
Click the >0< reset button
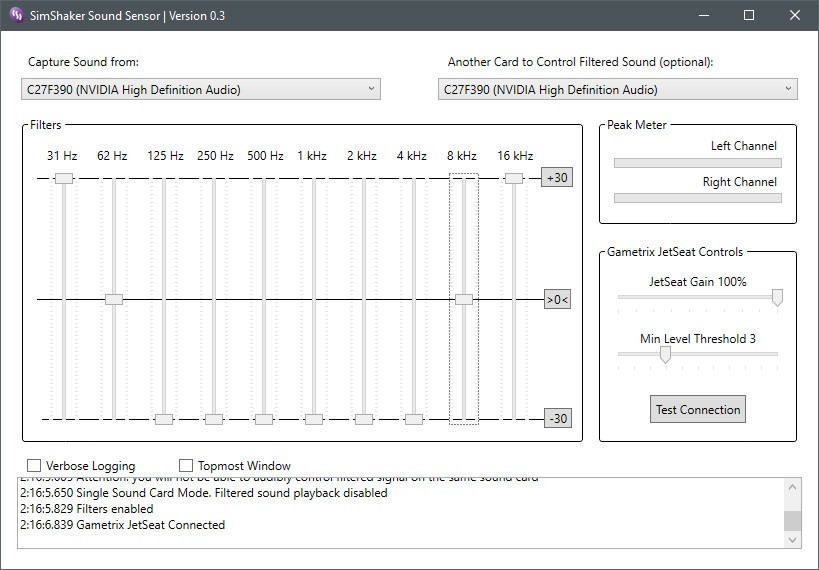click(557, 299)
